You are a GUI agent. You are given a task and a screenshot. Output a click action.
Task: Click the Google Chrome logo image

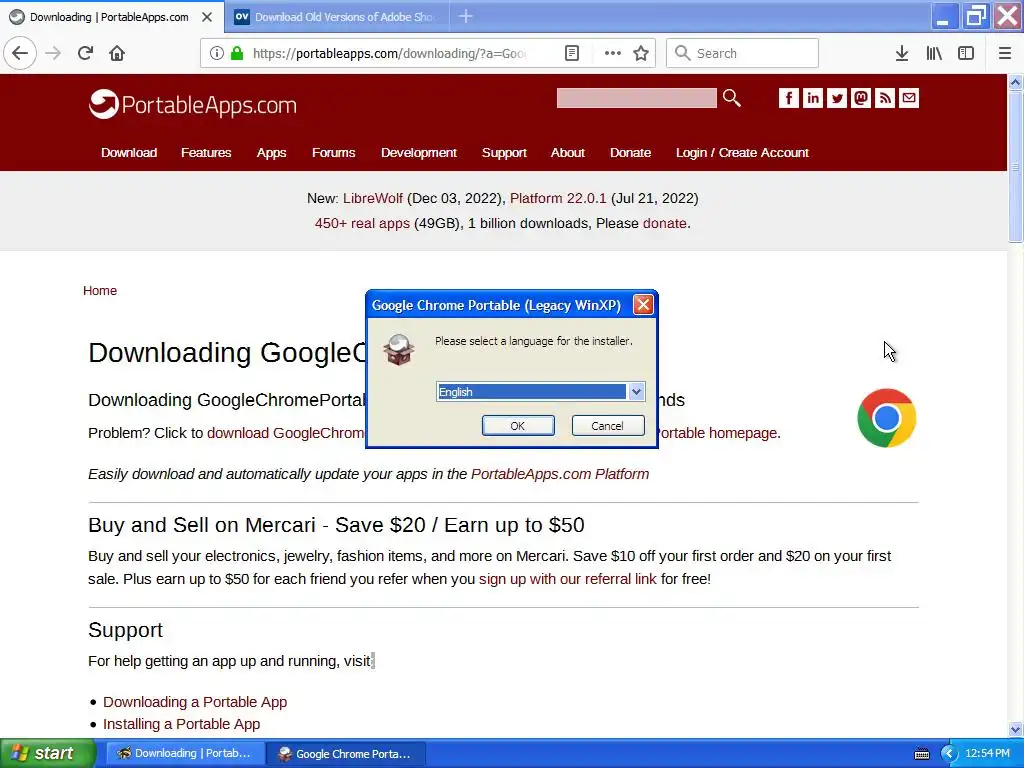886,418
